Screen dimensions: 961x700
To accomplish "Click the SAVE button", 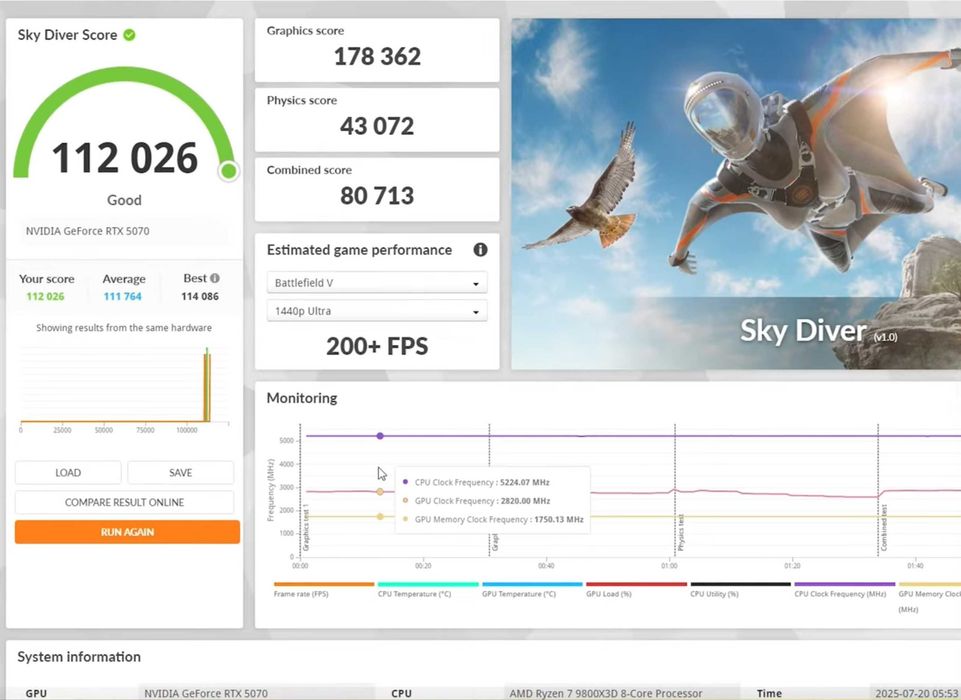I will (180, 473).
